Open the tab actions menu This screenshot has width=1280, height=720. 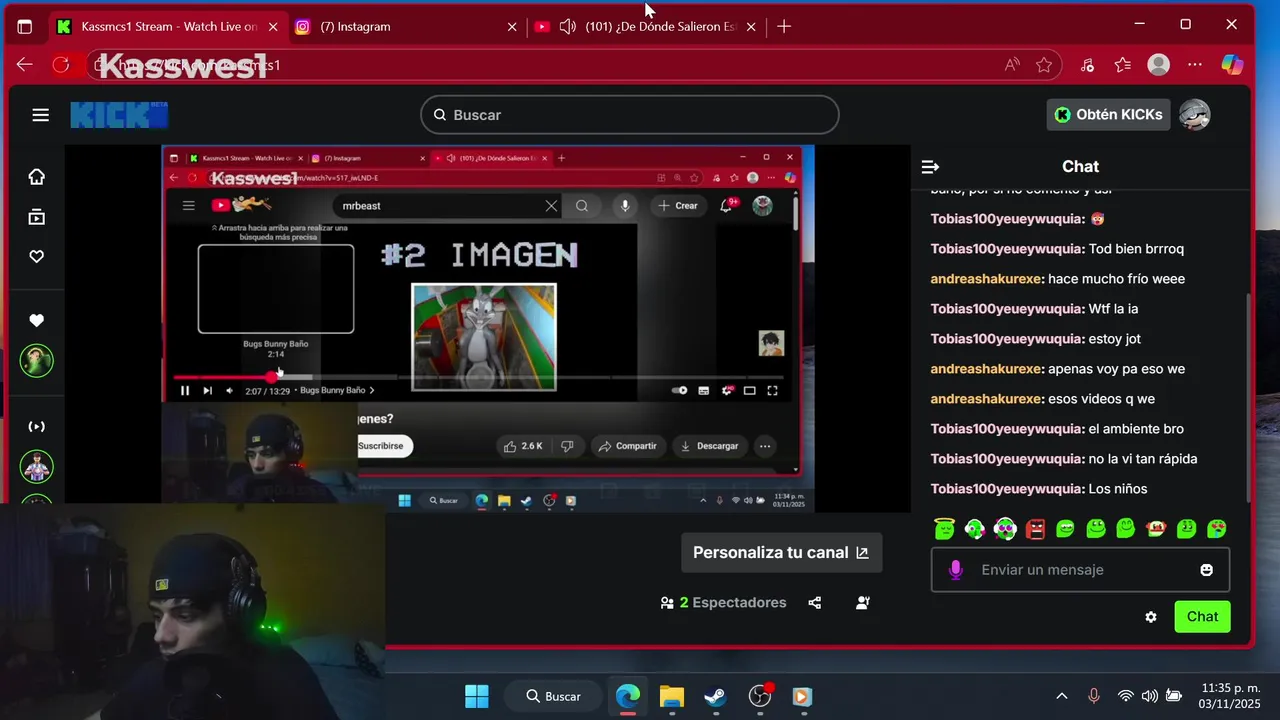25,27
